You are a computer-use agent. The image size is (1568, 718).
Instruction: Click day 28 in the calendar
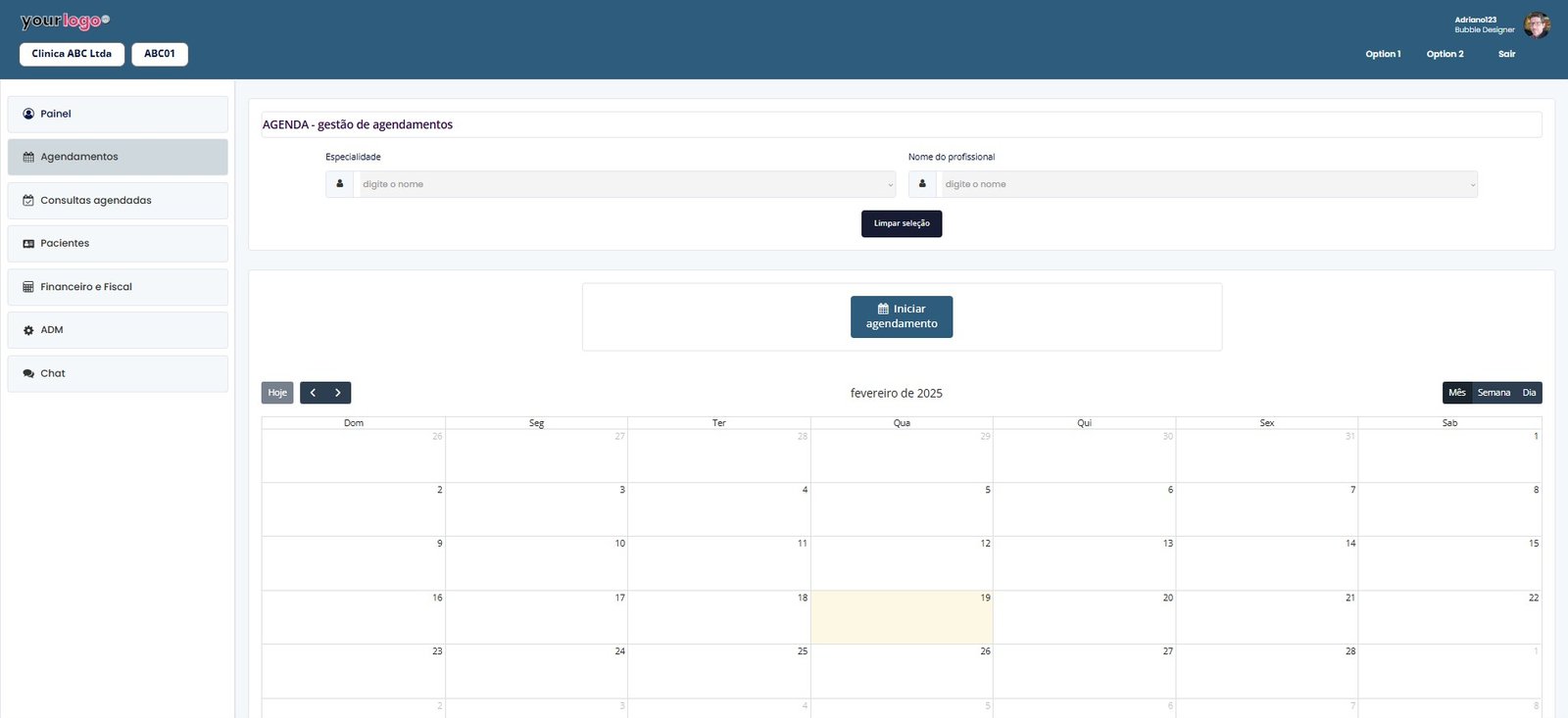coord(1266,671)
